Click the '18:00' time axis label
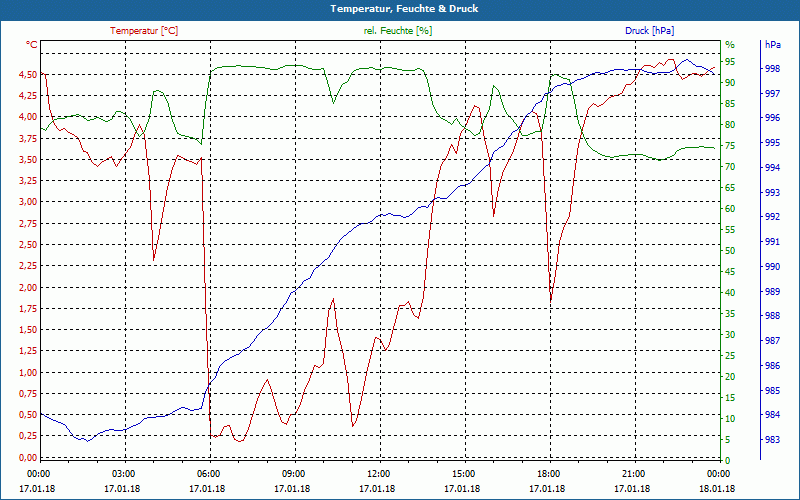The height and width of the screenshot is (500, 800). 548,473
